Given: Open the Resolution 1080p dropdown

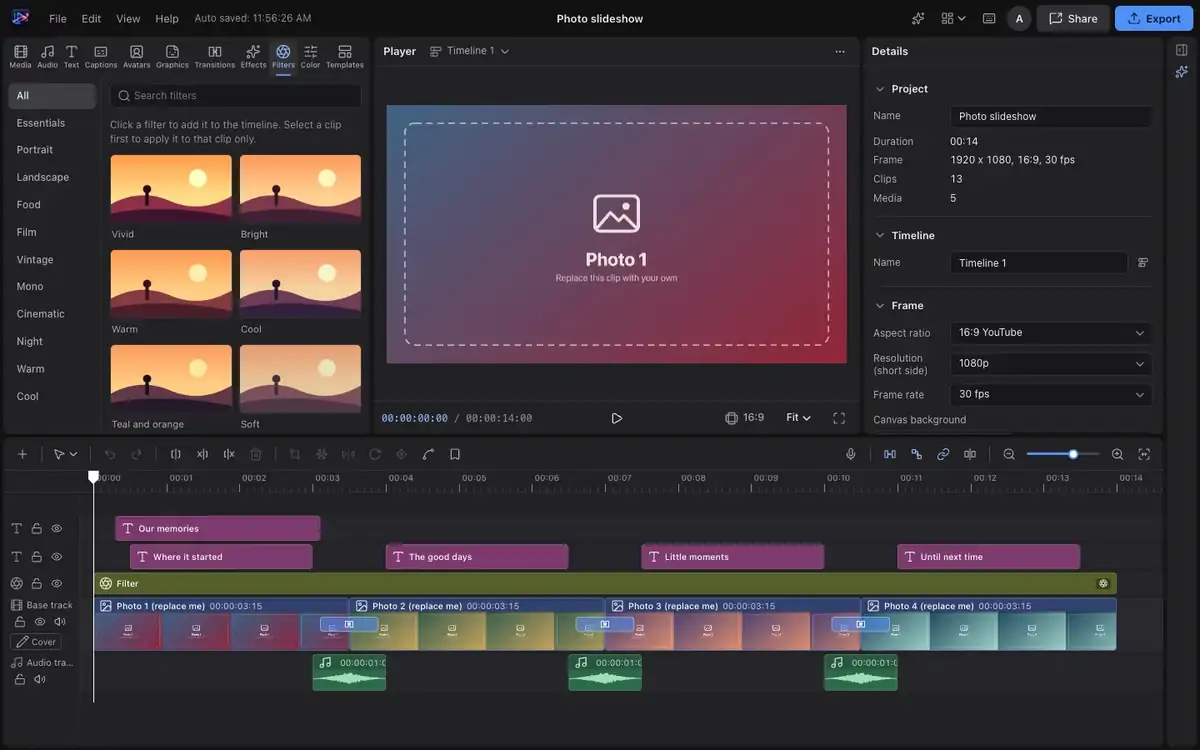Looking at the screenshot, I should click(1051, 363).
